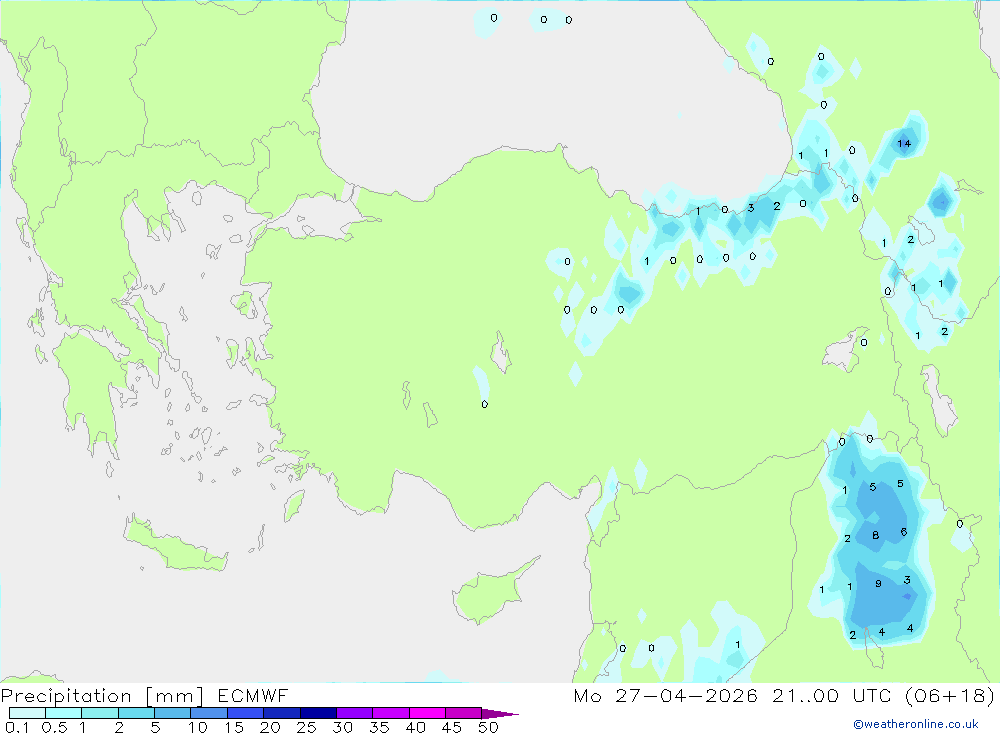
Task: Click the 15–20 mm legend color segment
Action: (x=245, y=713)
